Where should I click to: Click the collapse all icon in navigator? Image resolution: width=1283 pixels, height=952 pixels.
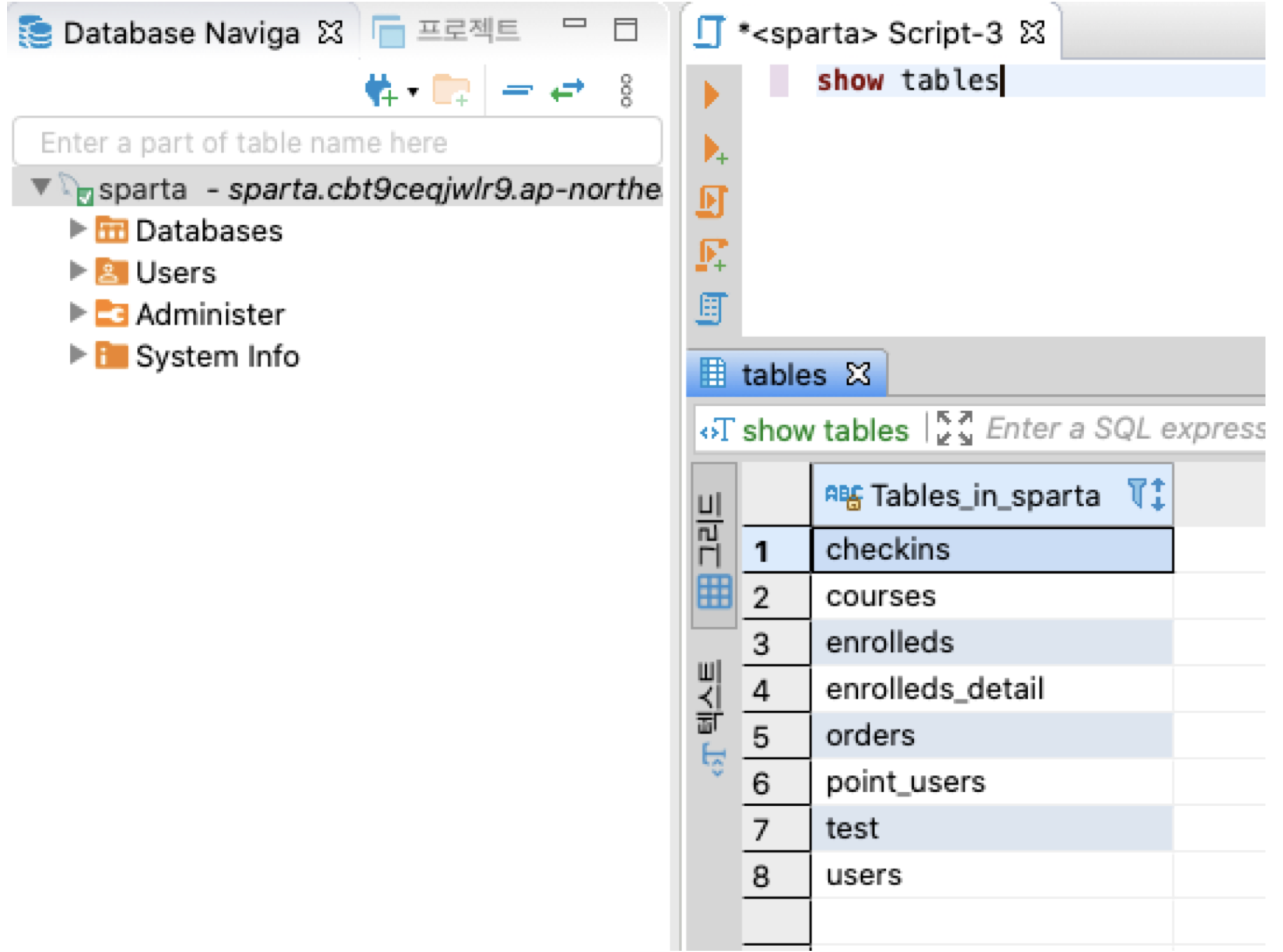(x=517, y=90)
